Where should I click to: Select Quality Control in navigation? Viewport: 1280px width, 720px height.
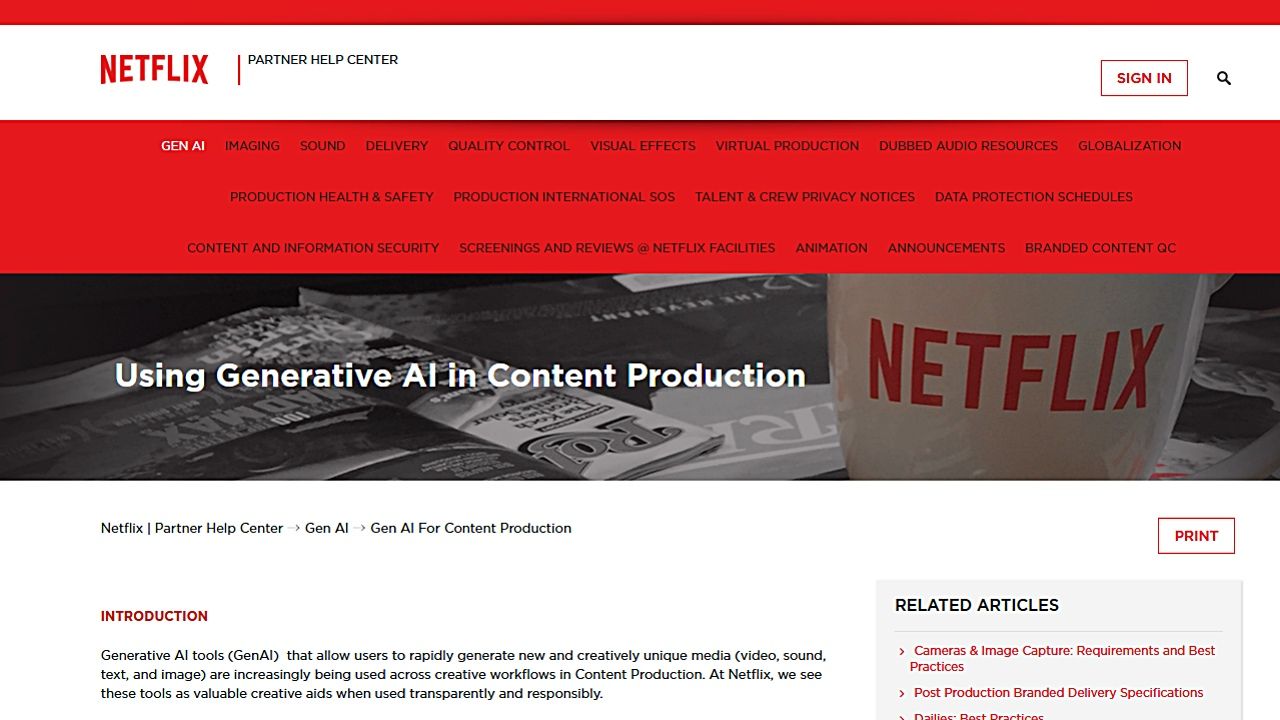coord(509,146)
